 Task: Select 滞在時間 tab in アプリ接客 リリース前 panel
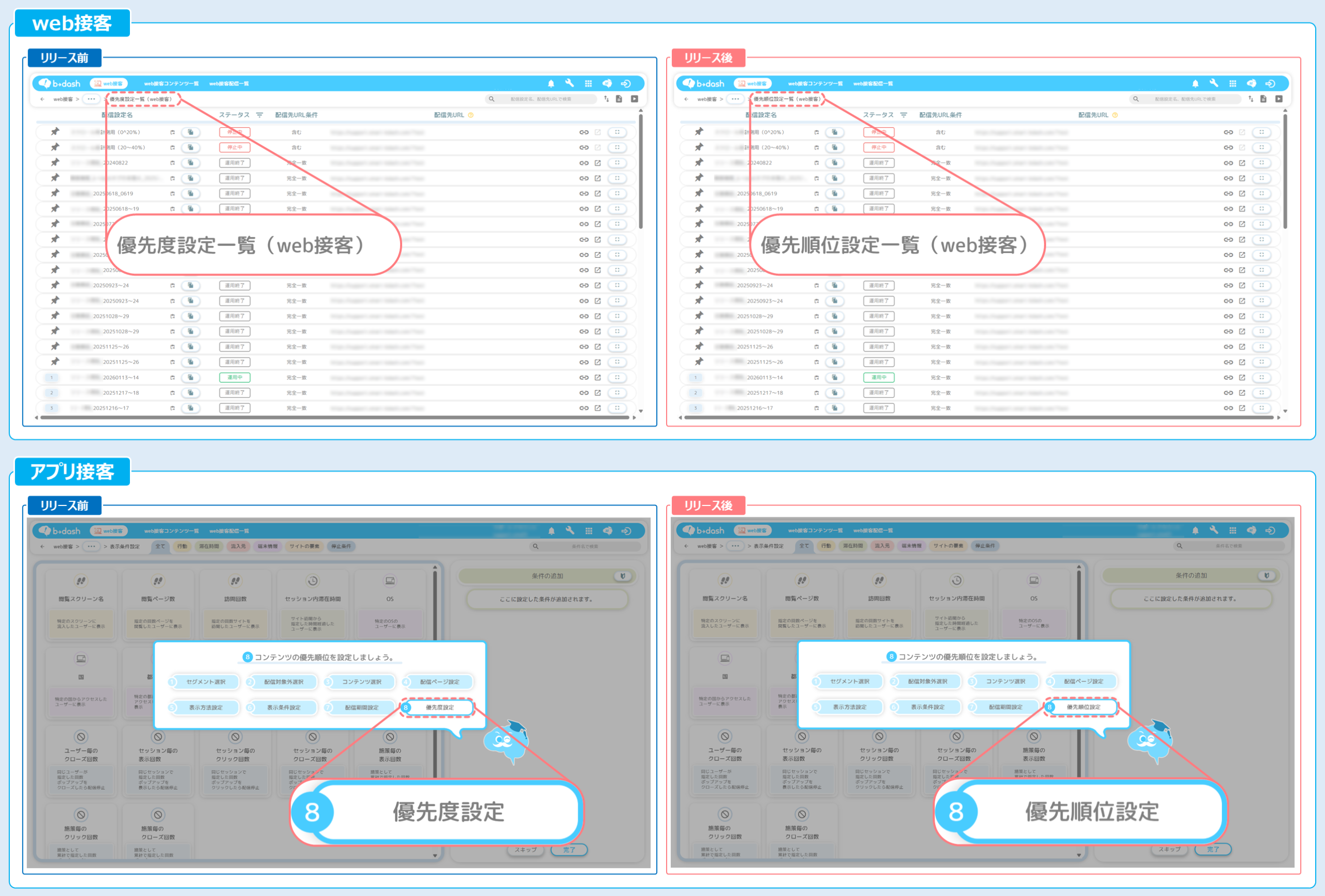coord(209,547)
